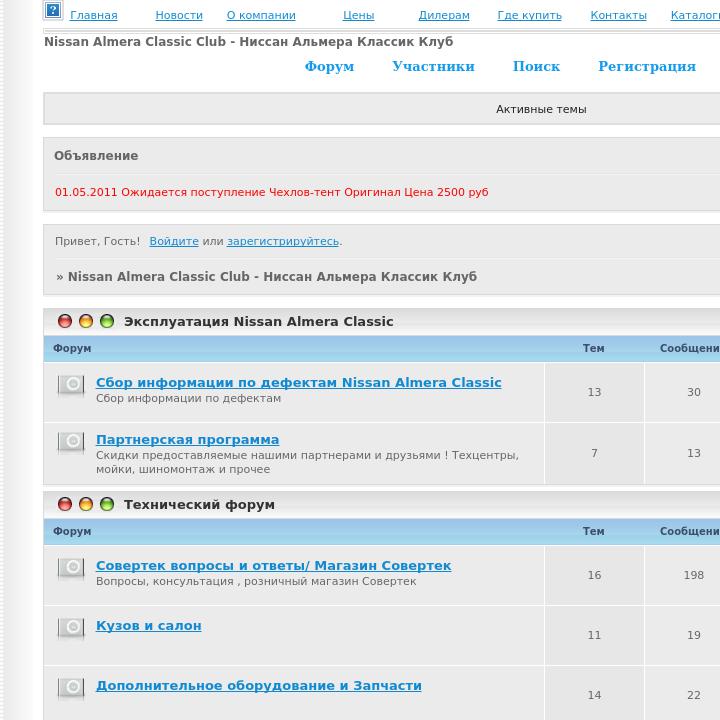Open the Главная top navigation link
Screen dimensions: 720x720
pyautogui.click(x=94, y=15)
